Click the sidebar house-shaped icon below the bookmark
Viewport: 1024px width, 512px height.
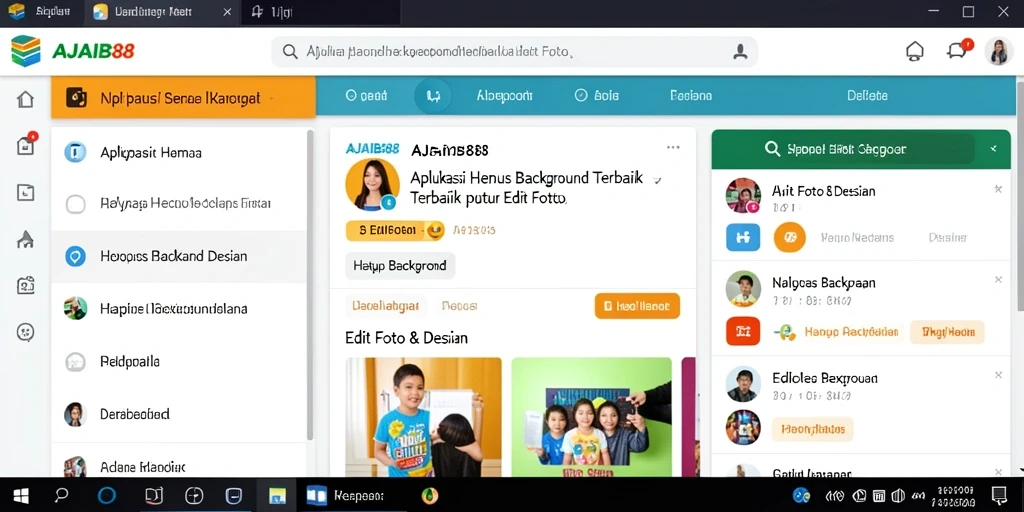click(25, 240)
